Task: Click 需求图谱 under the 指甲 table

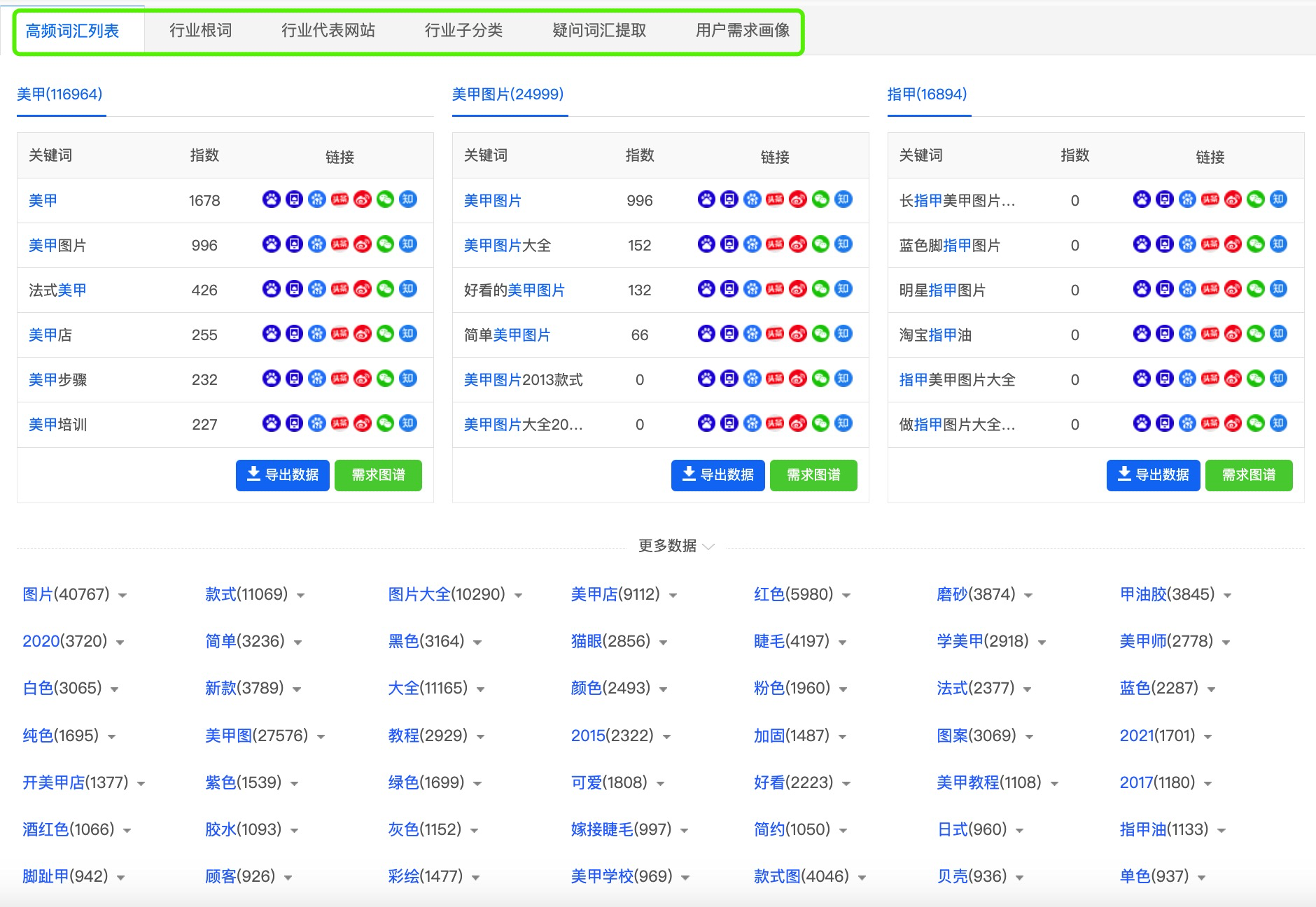Action: click(x=1249, y=475)
